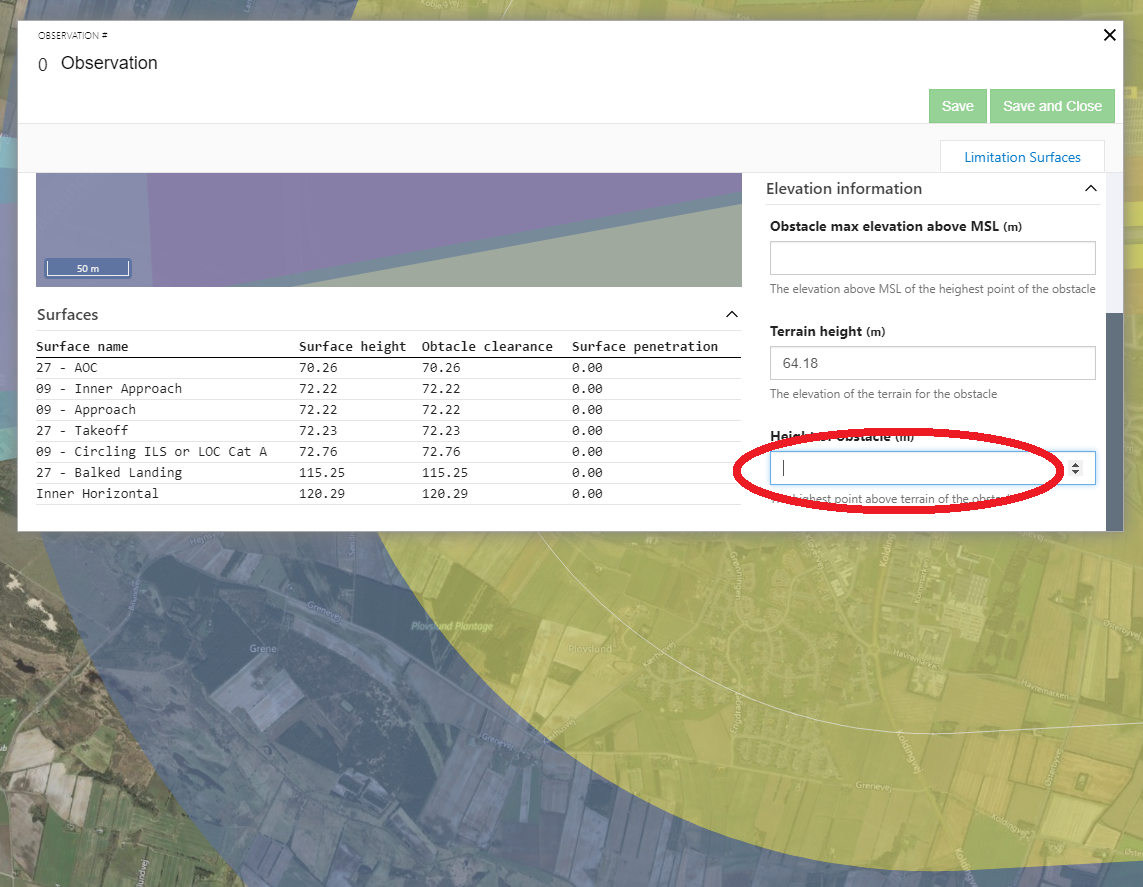Click the Obtacle clearance column header

coord(487,347)
